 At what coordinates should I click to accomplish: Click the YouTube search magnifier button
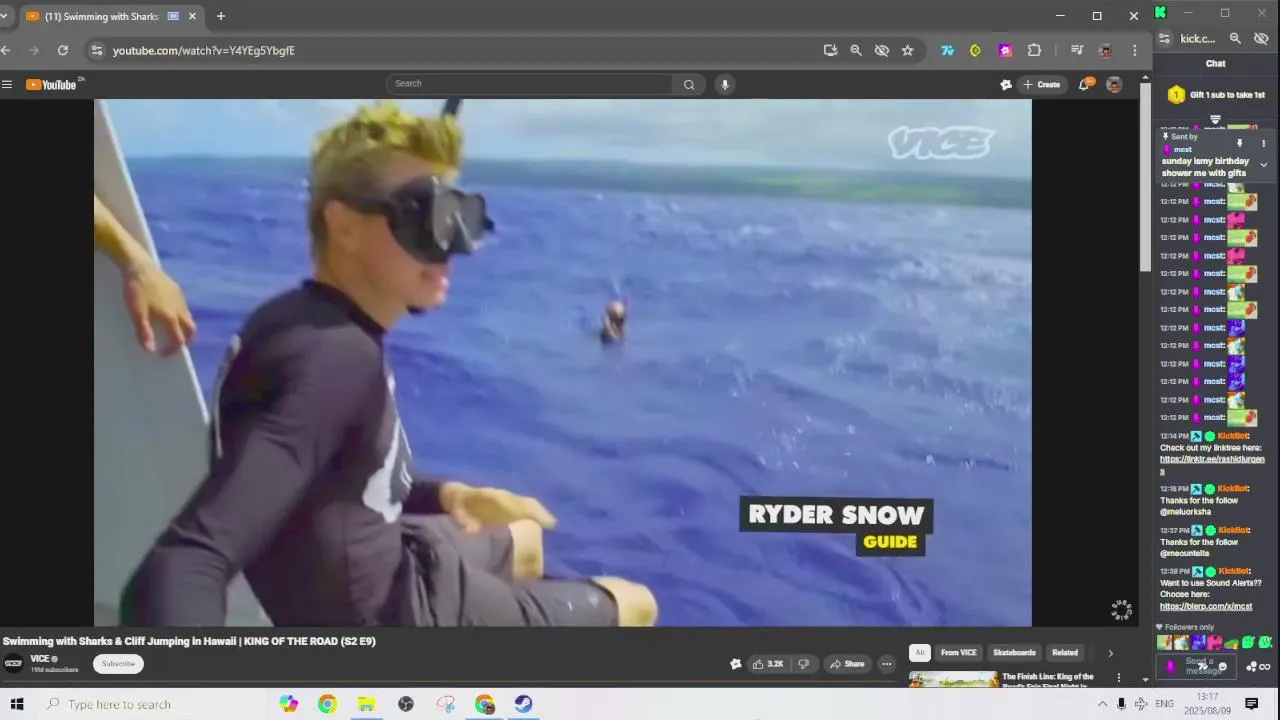[x=689, y=85]
